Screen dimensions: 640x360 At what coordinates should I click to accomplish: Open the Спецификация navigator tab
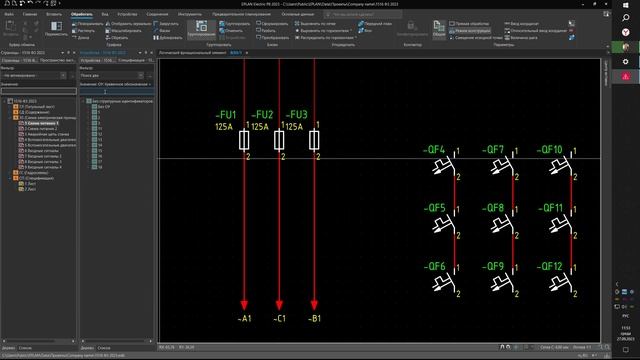coord(136,60)
